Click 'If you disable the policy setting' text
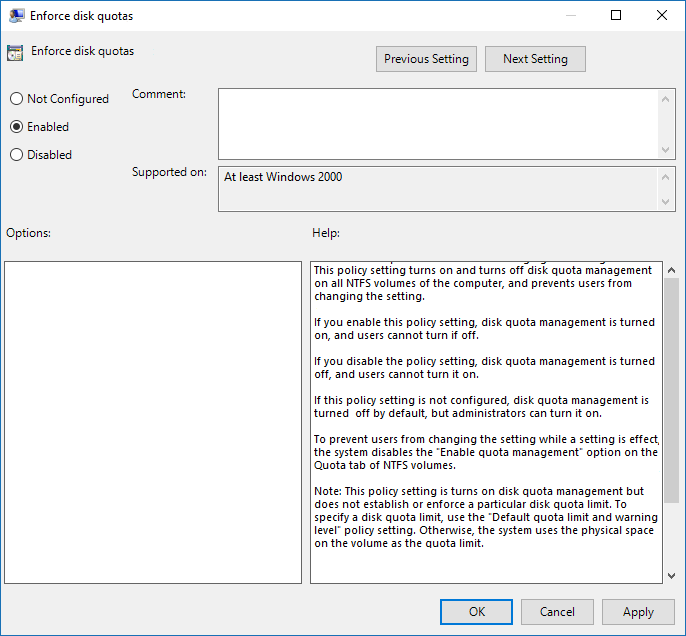This screenshot has width=686, height=636. (484, 367)
